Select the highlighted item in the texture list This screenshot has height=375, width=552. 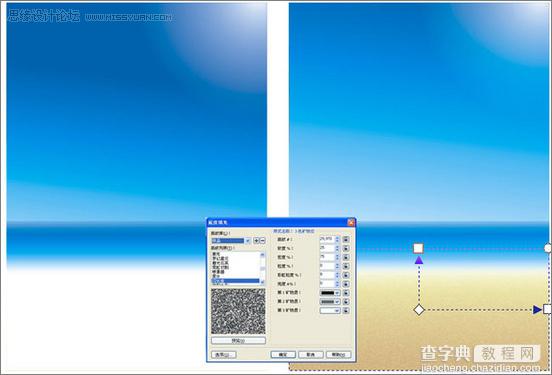point(236,281)
